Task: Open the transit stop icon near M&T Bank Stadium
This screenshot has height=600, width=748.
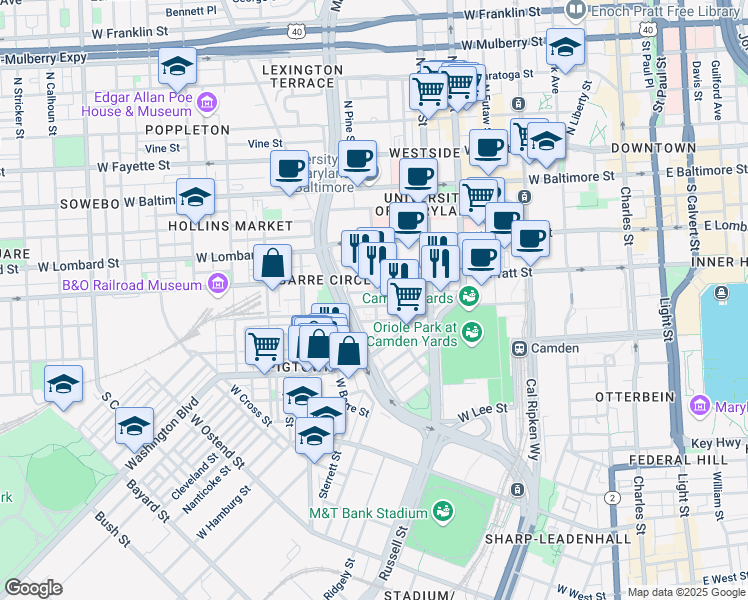Action: click(518, 489)
